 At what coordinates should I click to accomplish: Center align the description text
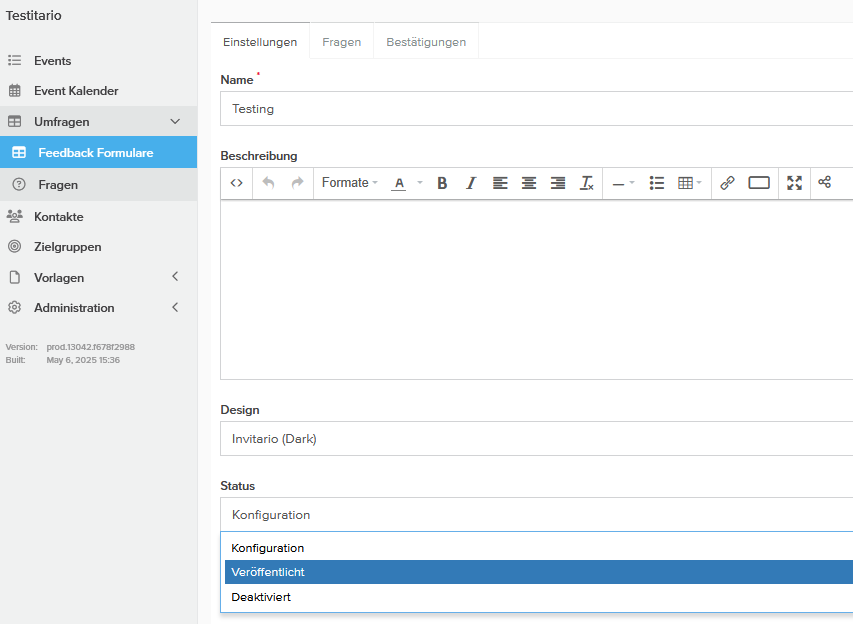pyautogui.click(x=529, y=183)
